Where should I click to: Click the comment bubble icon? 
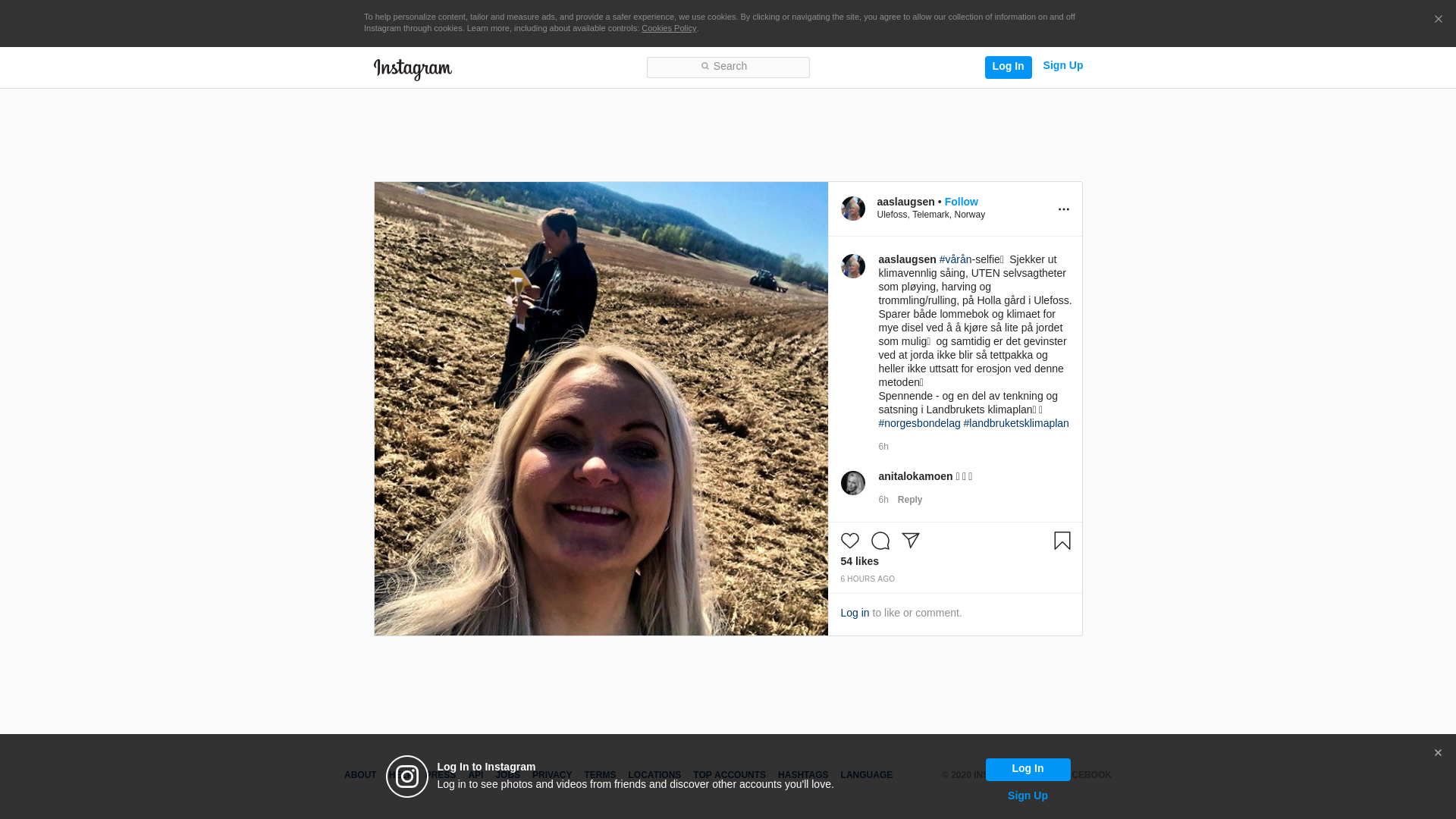pos(880,541)
